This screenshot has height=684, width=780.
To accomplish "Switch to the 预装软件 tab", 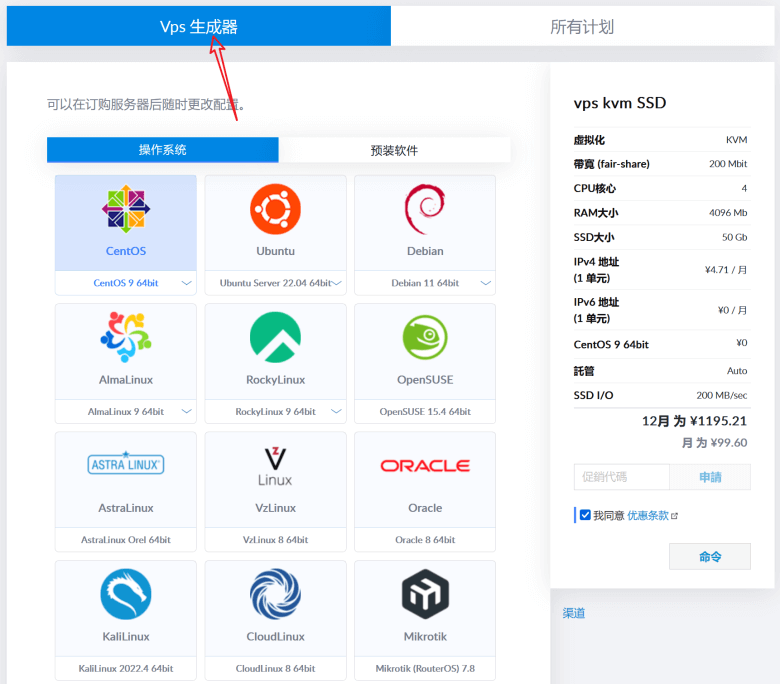I will [394, 150].
